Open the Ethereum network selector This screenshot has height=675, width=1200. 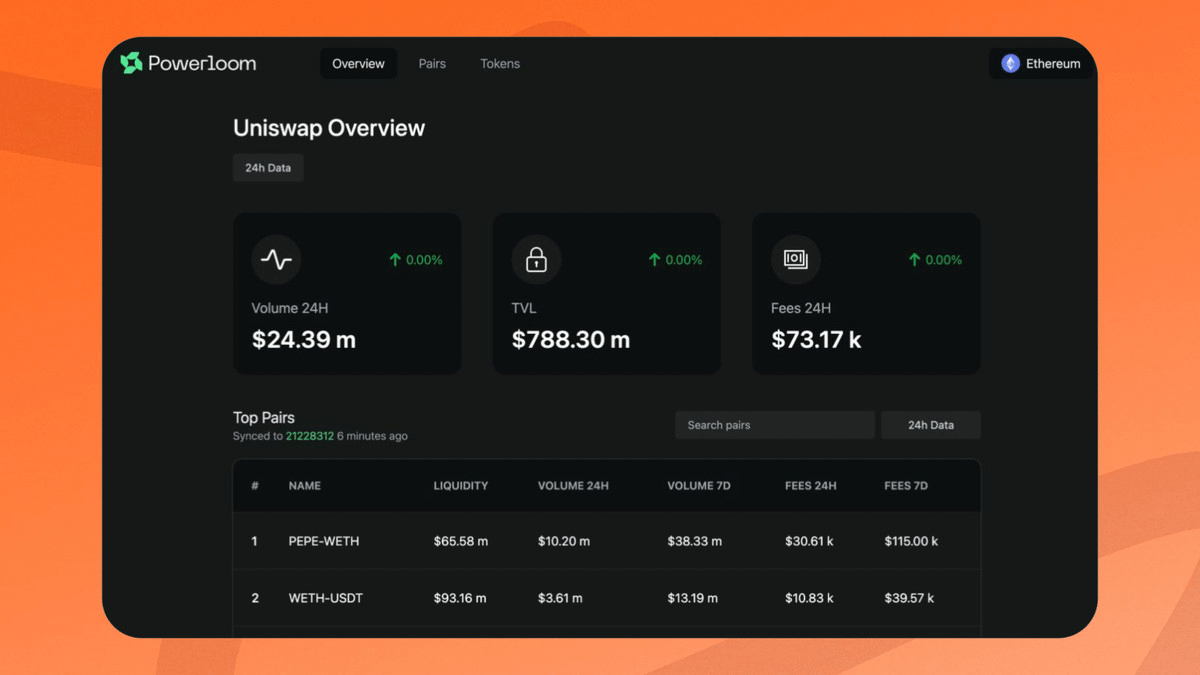coord(1041,63)
